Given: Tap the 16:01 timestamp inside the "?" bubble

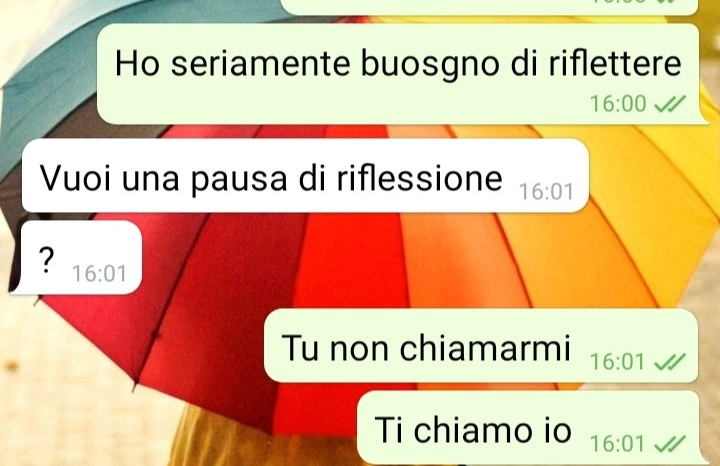Looking at the screenshot, I should [x=99, y=274].
